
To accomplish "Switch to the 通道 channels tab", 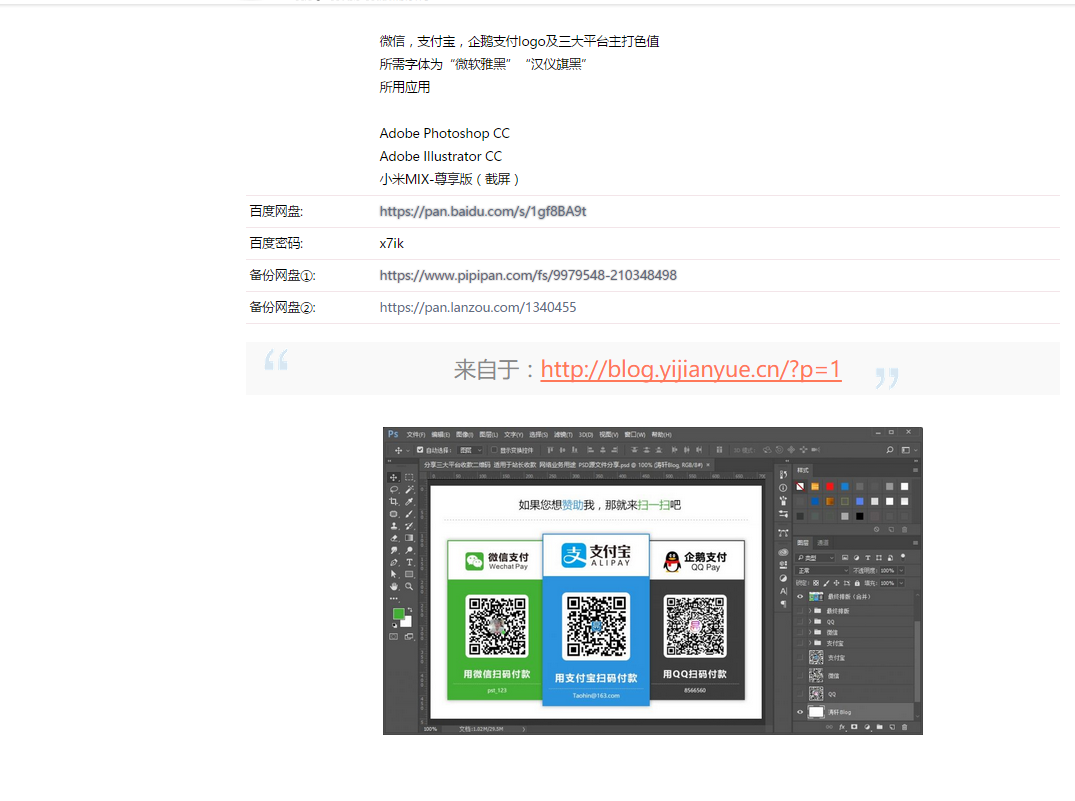I will coord(823,543).
